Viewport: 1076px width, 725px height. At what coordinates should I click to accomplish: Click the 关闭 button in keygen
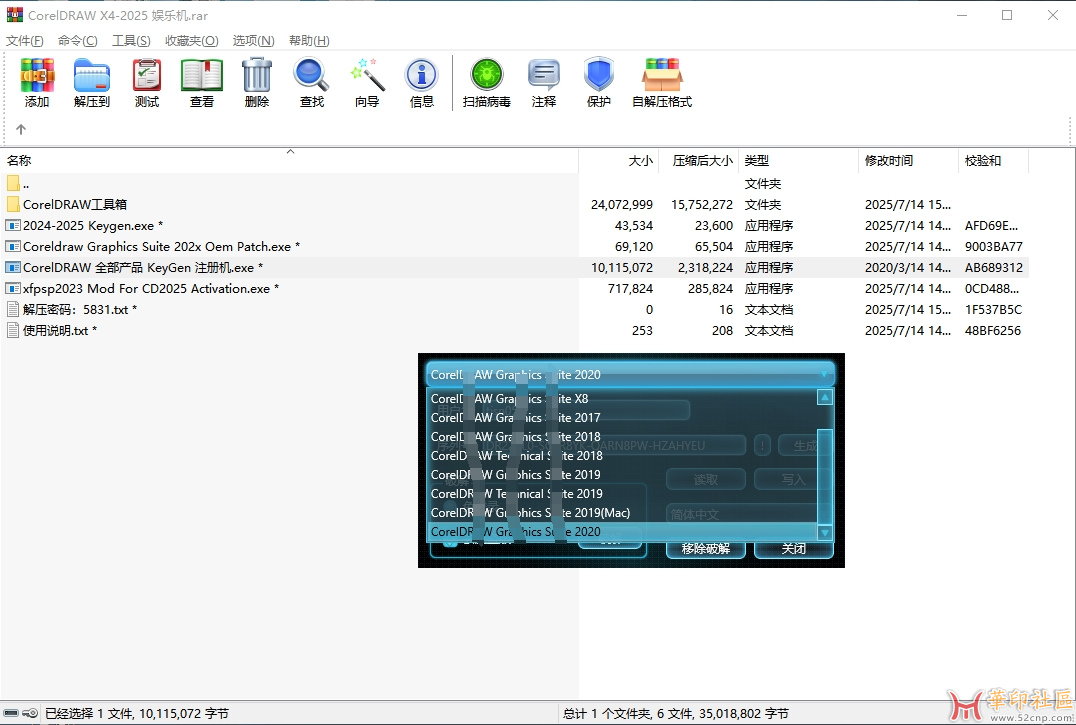pos(794,549)
